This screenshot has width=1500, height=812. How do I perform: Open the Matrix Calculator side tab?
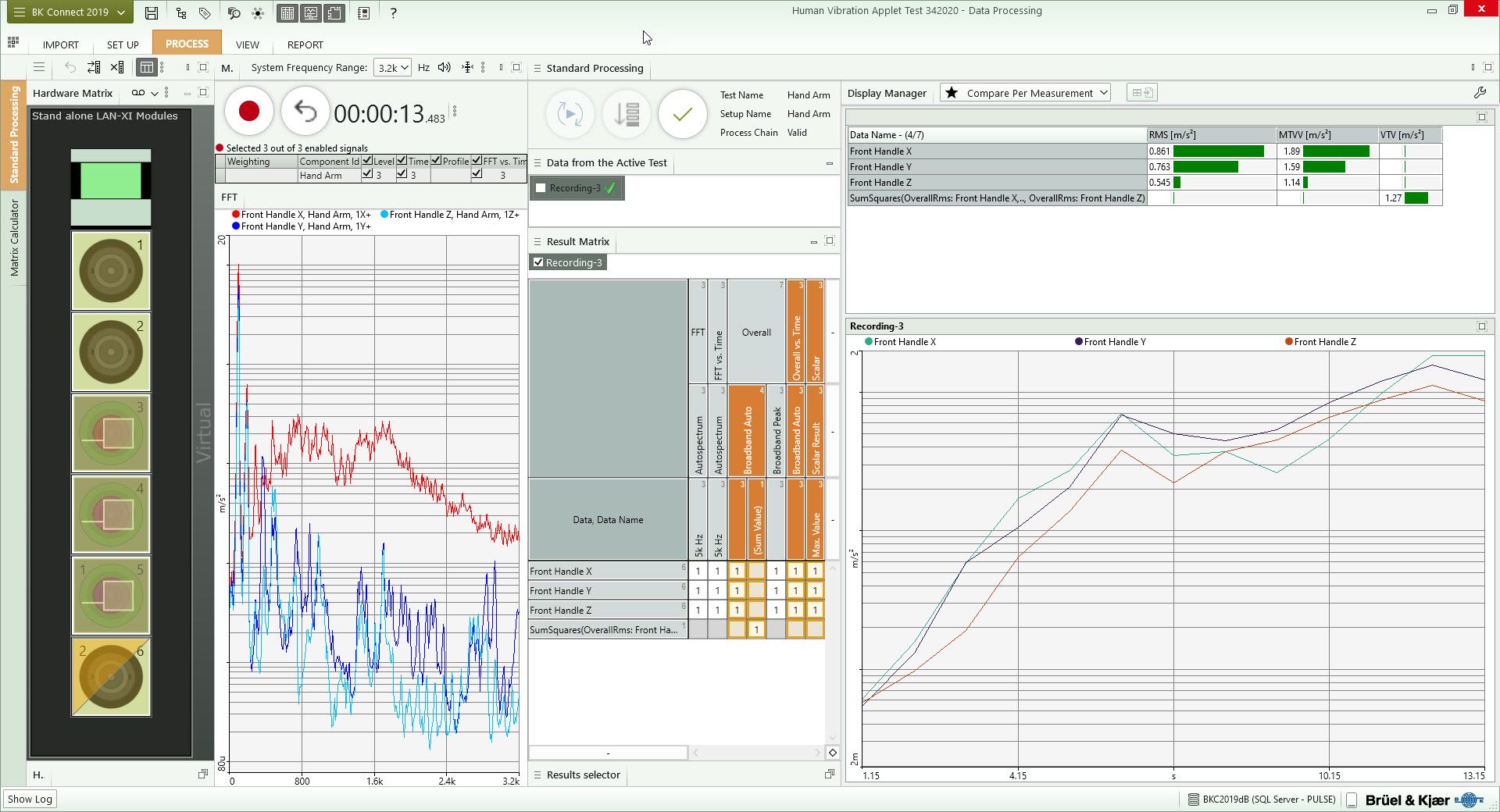click(14, 237)
